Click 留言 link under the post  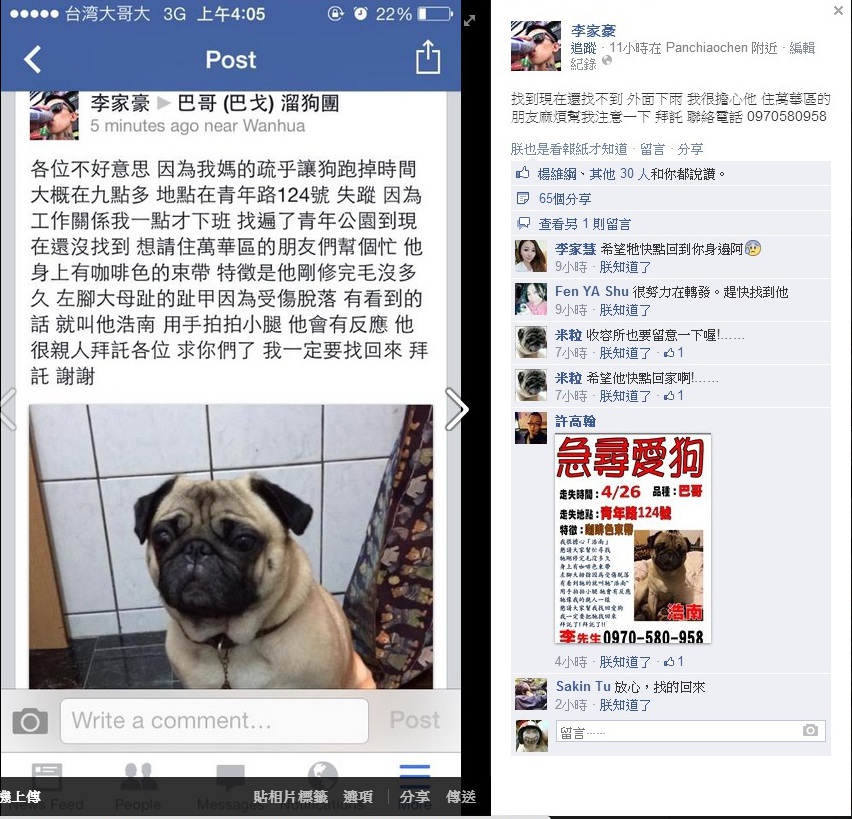pyautogui.click(x=652, y=149)
